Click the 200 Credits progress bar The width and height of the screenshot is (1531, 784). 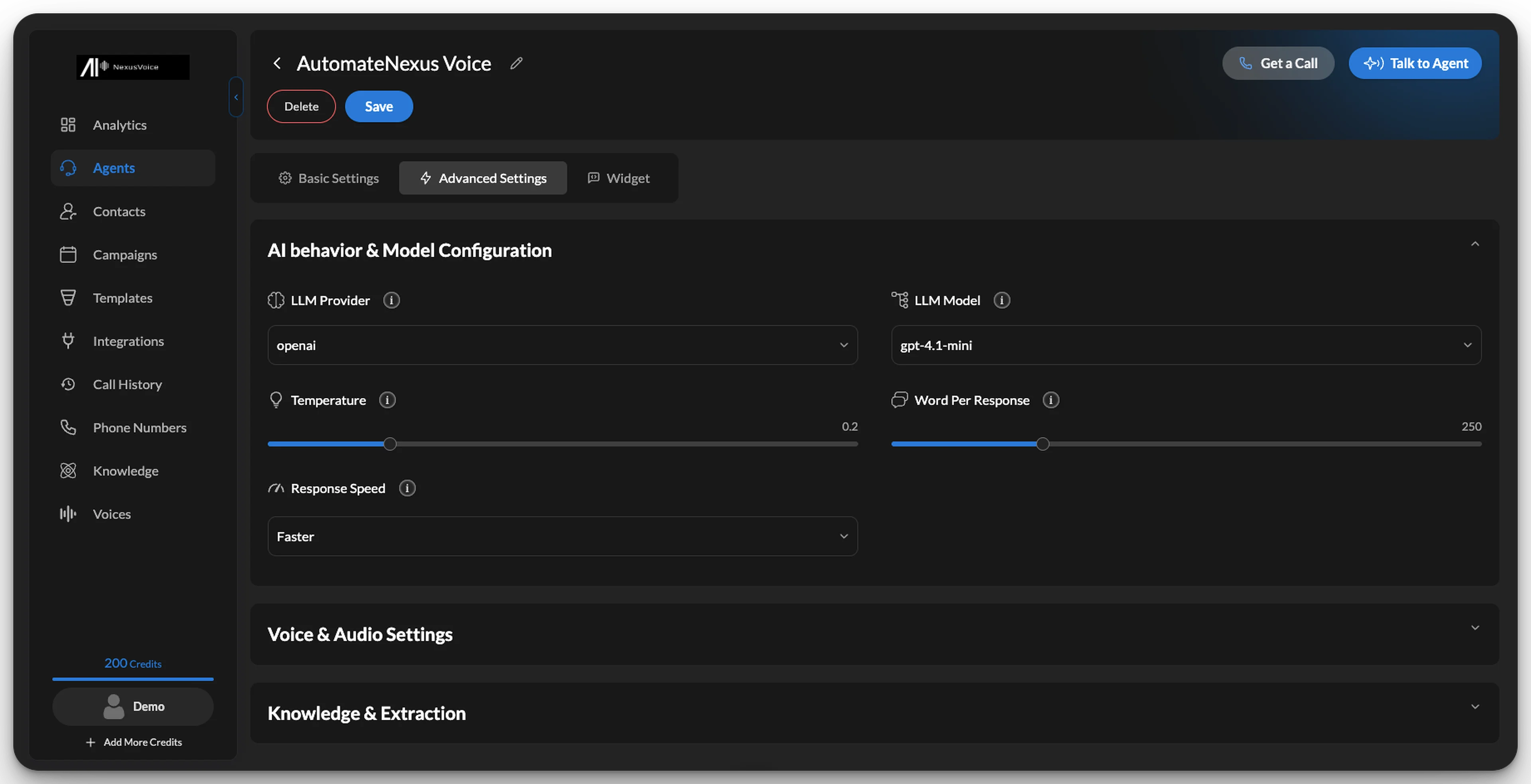pos(132,679)
